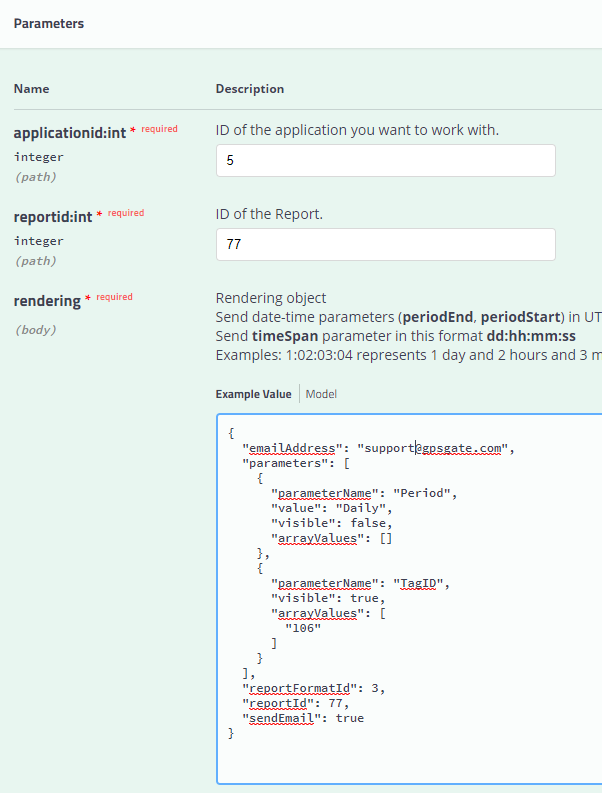Click the reportid input field containing 77
The height and width of the screenshot is (793, 602).
point(385,244)
